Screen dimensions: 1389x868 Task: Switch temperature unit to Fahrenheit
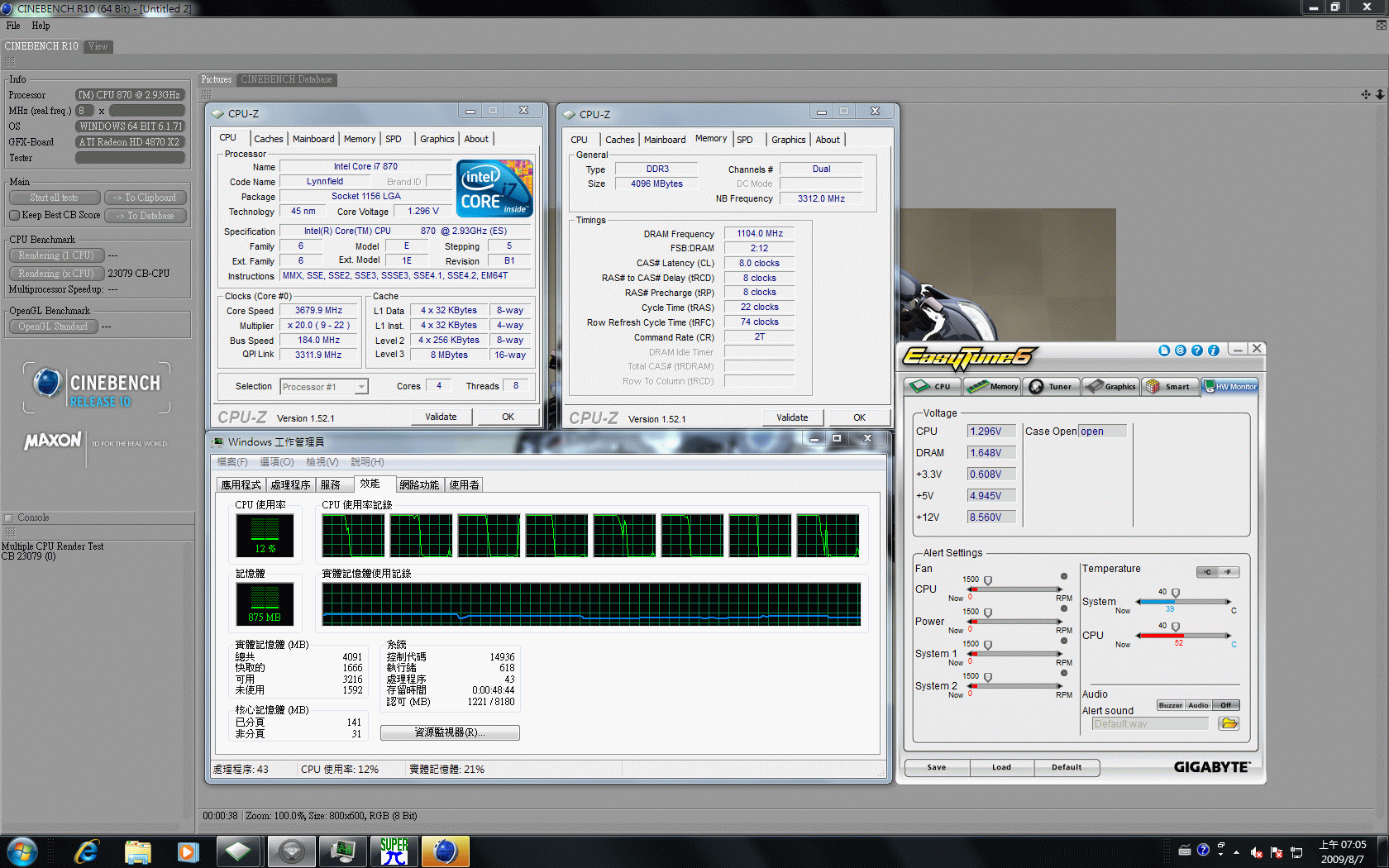(1229, 572)
